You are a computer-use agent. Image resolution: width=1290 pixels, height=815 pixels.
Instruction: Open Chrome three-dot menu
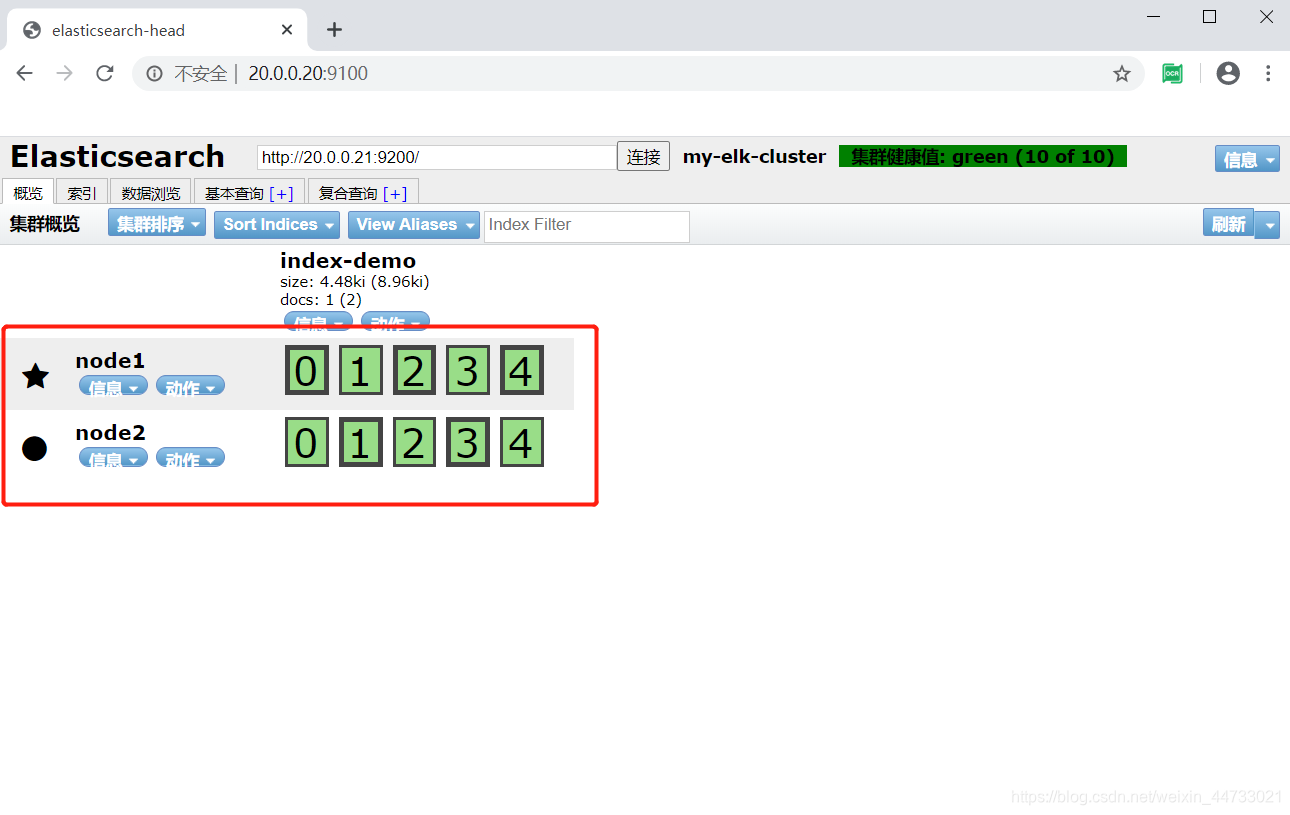[x=1268, y=73]
